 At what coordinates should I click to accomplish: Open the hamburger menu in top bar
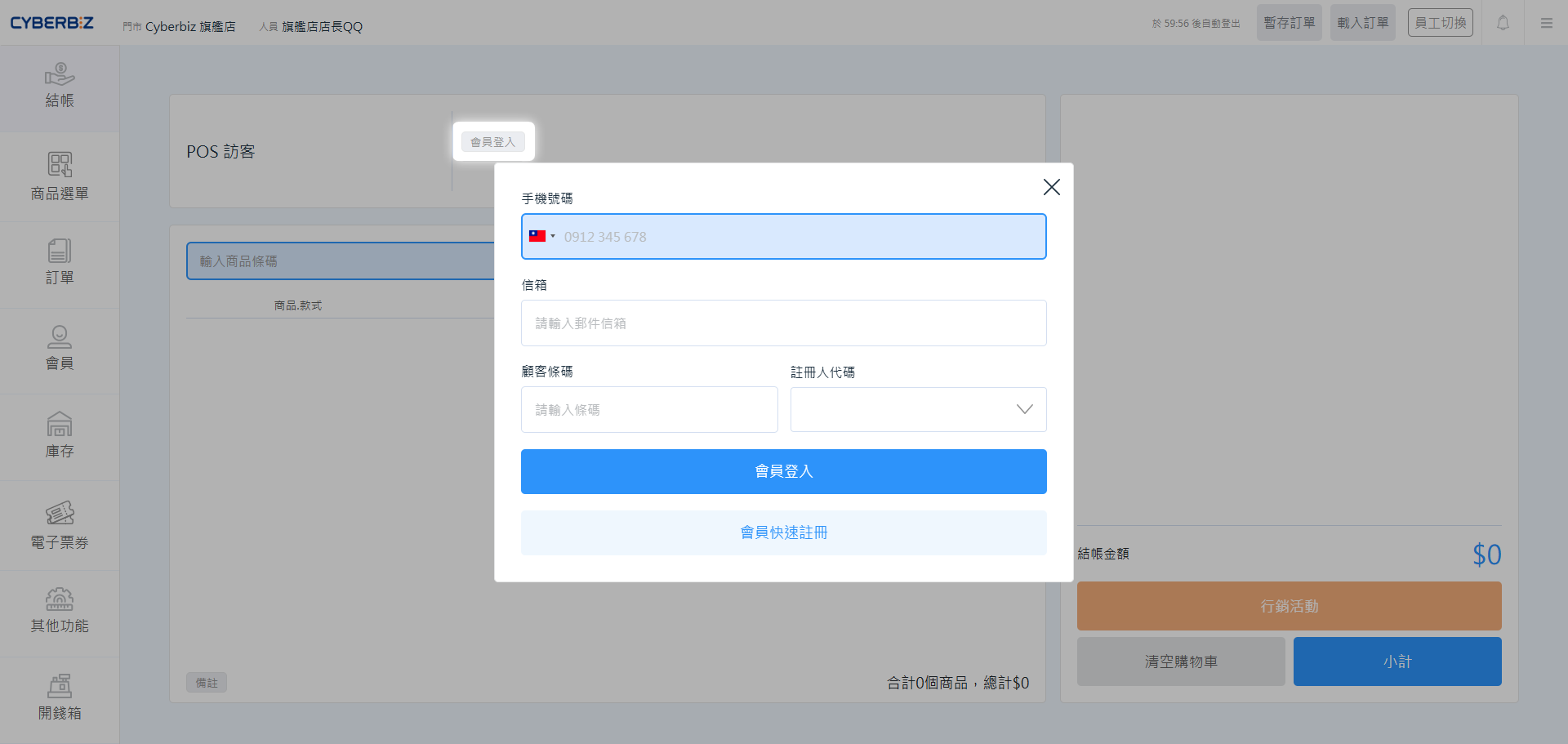coord(1547,23)
